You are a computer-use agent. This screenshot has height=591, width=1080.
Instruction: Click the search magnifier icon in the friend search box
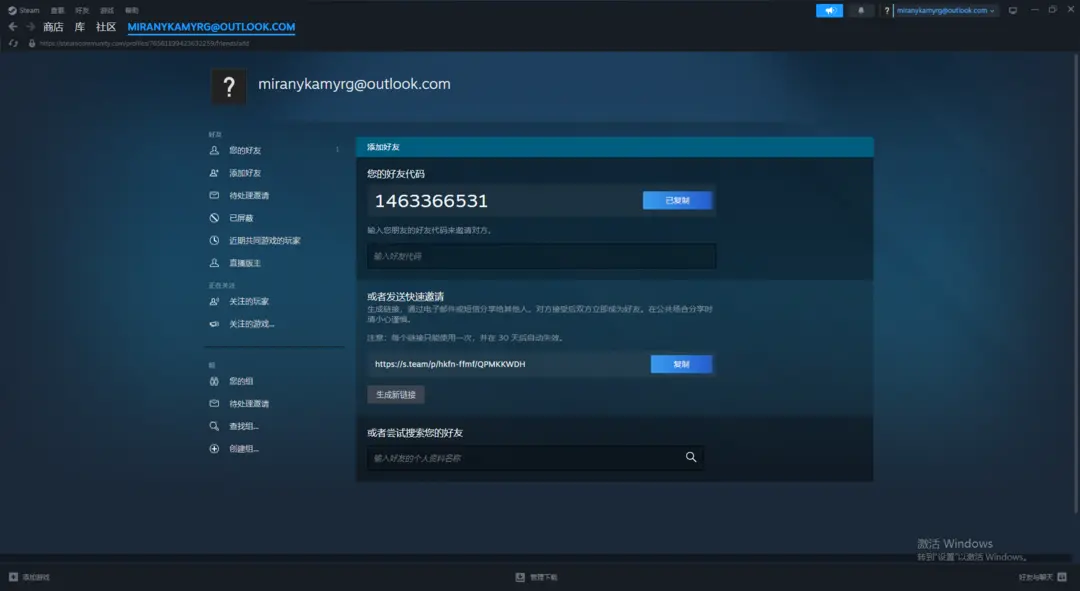(691, 457)
